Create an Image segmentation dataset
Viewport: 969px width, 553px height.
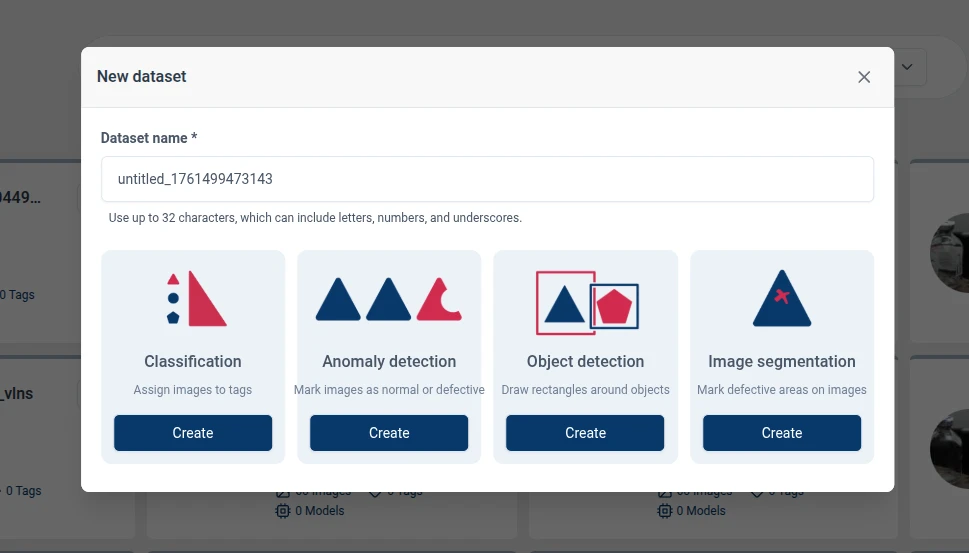point(781,433)
